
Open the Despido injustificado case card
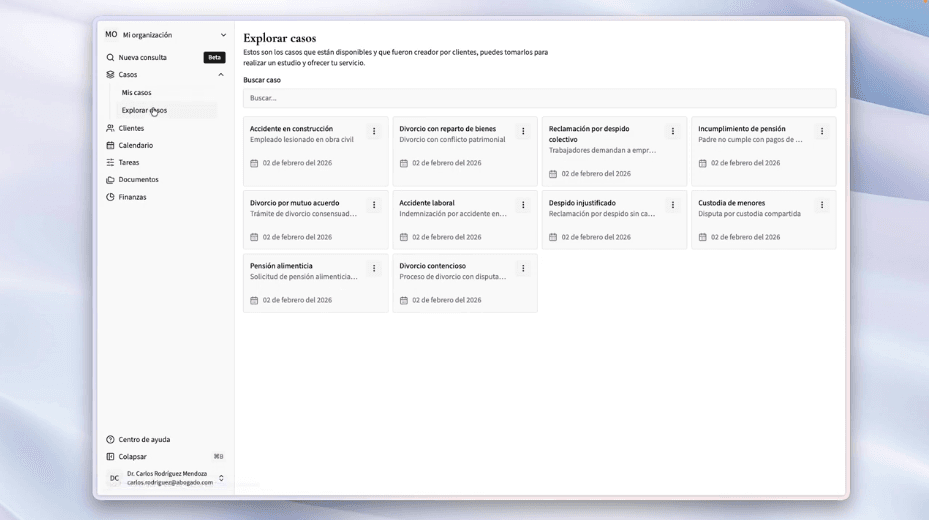(x=604, y=220)
